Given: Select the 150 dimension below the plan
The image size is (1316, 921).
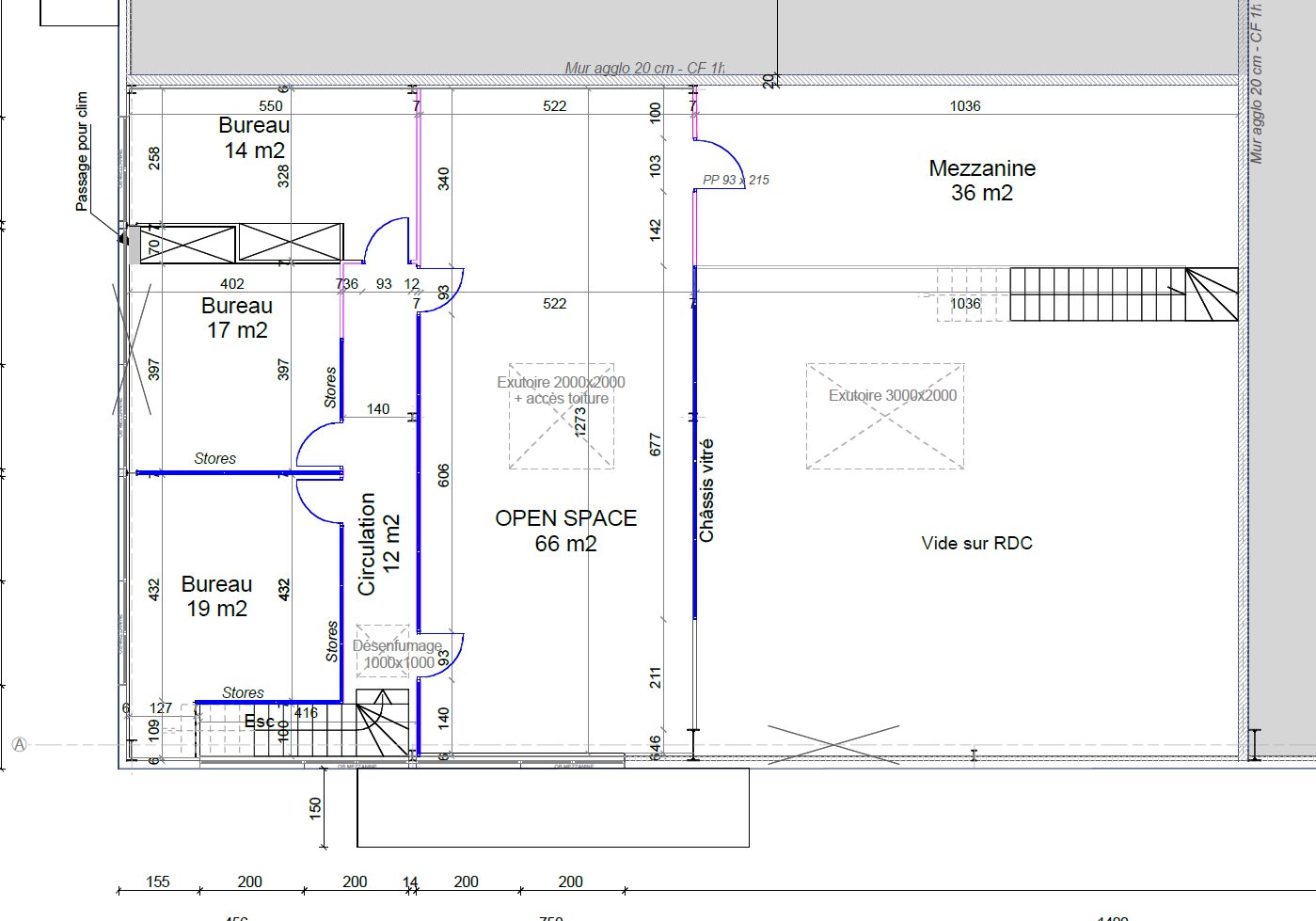Looking at the screenshot, I should [315, 806].
